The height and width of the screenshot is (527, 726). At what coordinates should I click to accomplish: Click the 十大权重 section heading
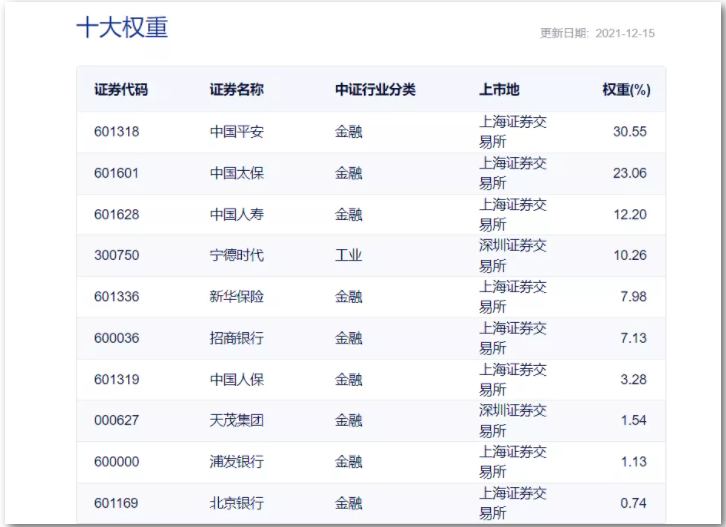click(122, 28)
